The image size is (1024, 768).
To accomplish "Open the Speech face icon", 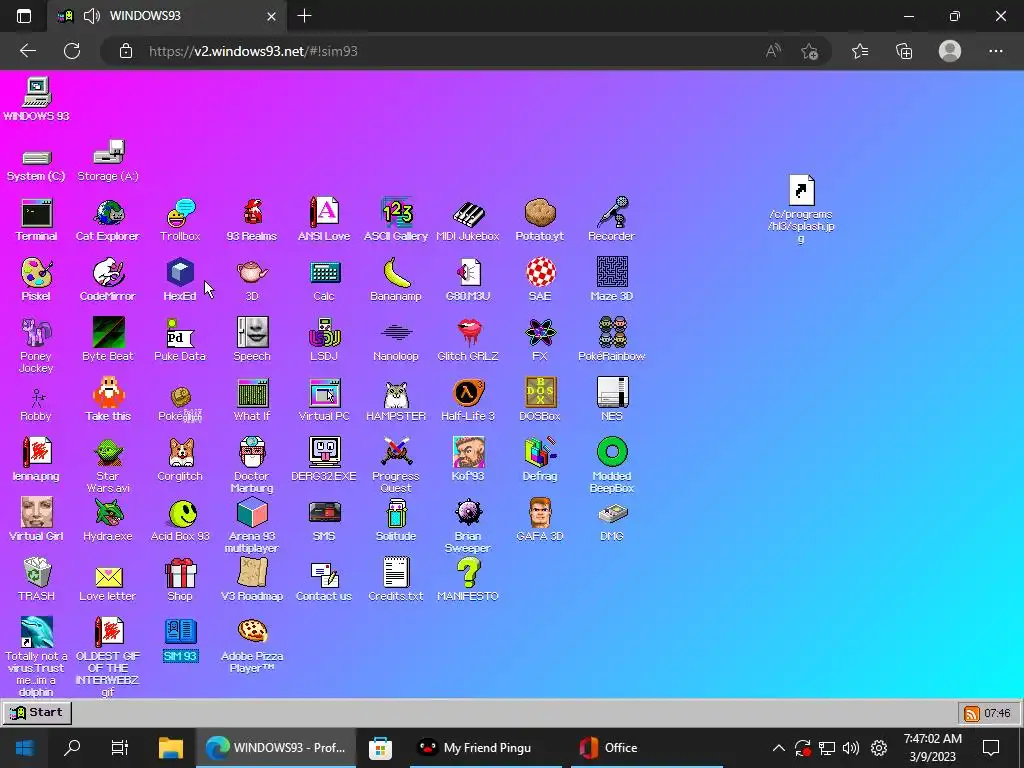I will pos(252,340).
